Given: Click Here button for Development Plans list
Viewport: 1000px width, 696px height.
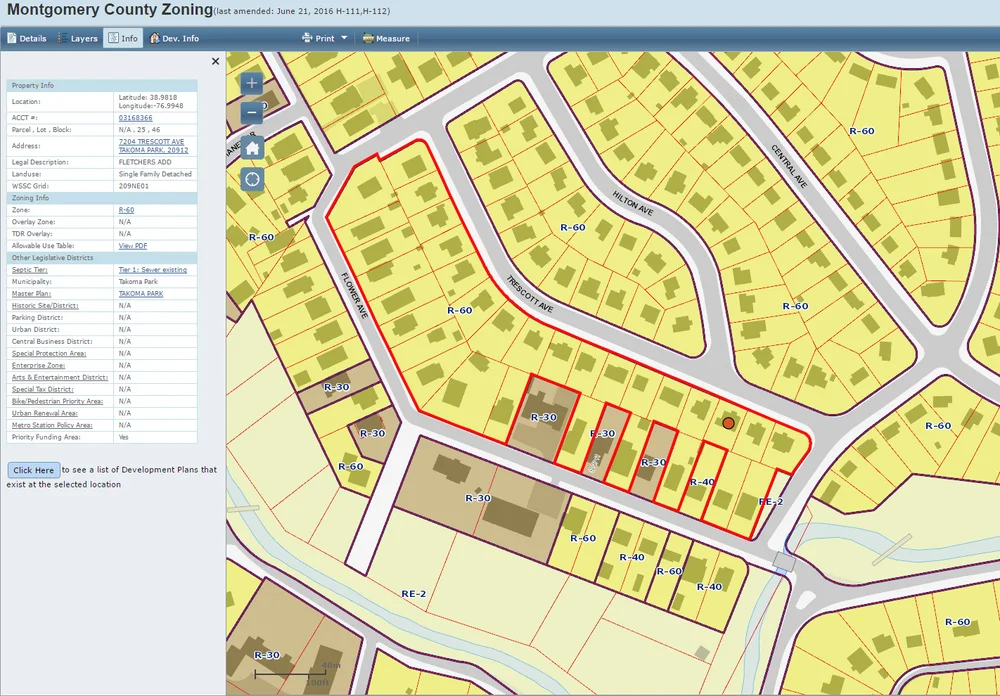Looking at the screenshot, I should [34, 470].
